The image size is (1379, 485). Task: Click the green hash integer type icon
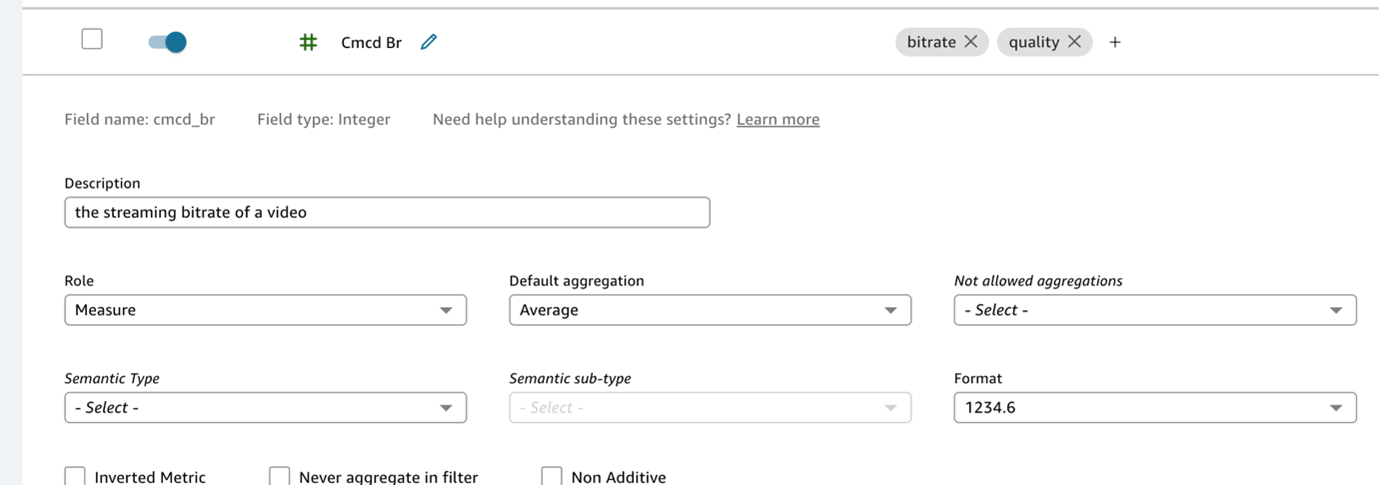point(309,42)
